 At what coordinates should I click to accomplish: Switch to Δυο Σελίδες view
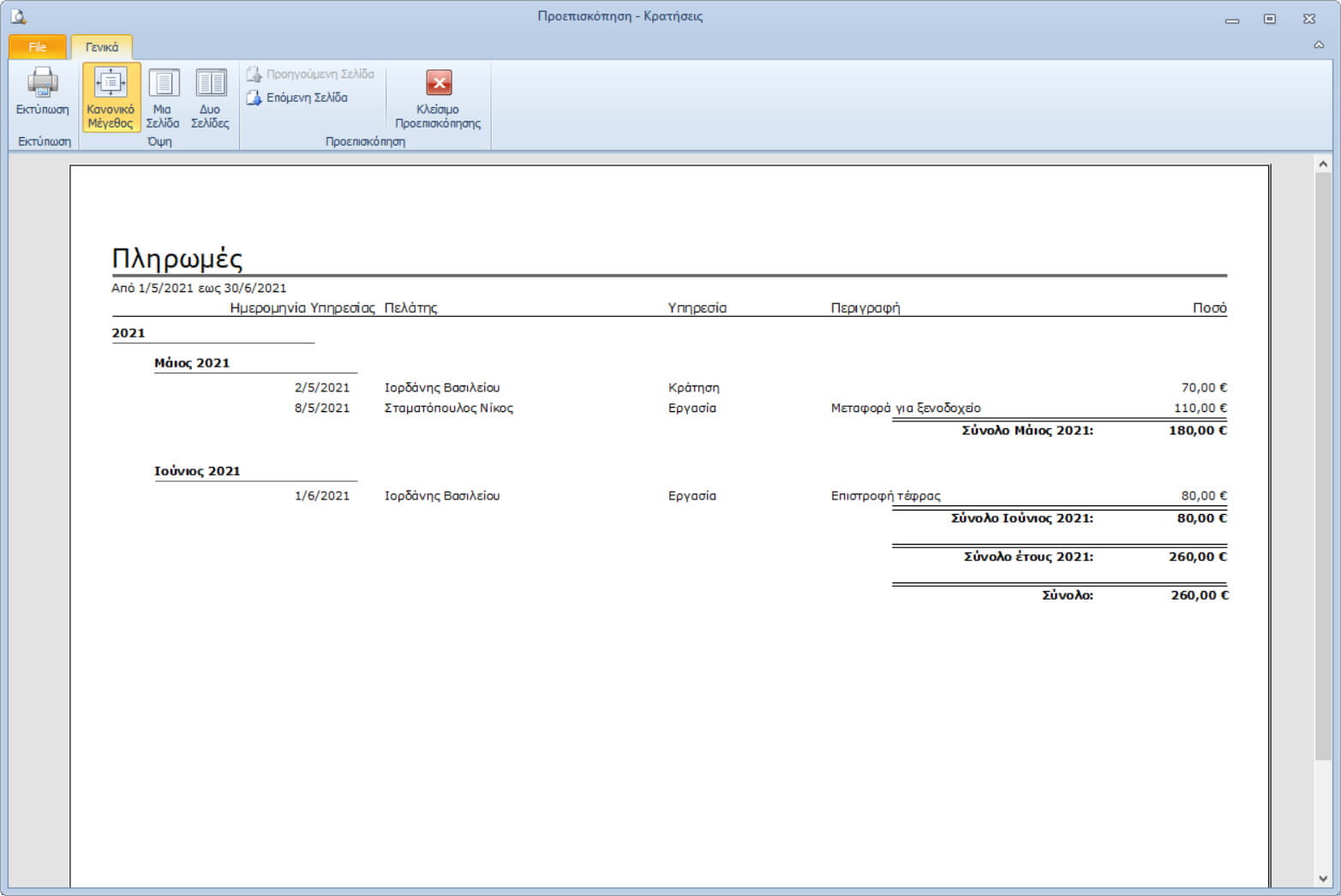(210, 97)
